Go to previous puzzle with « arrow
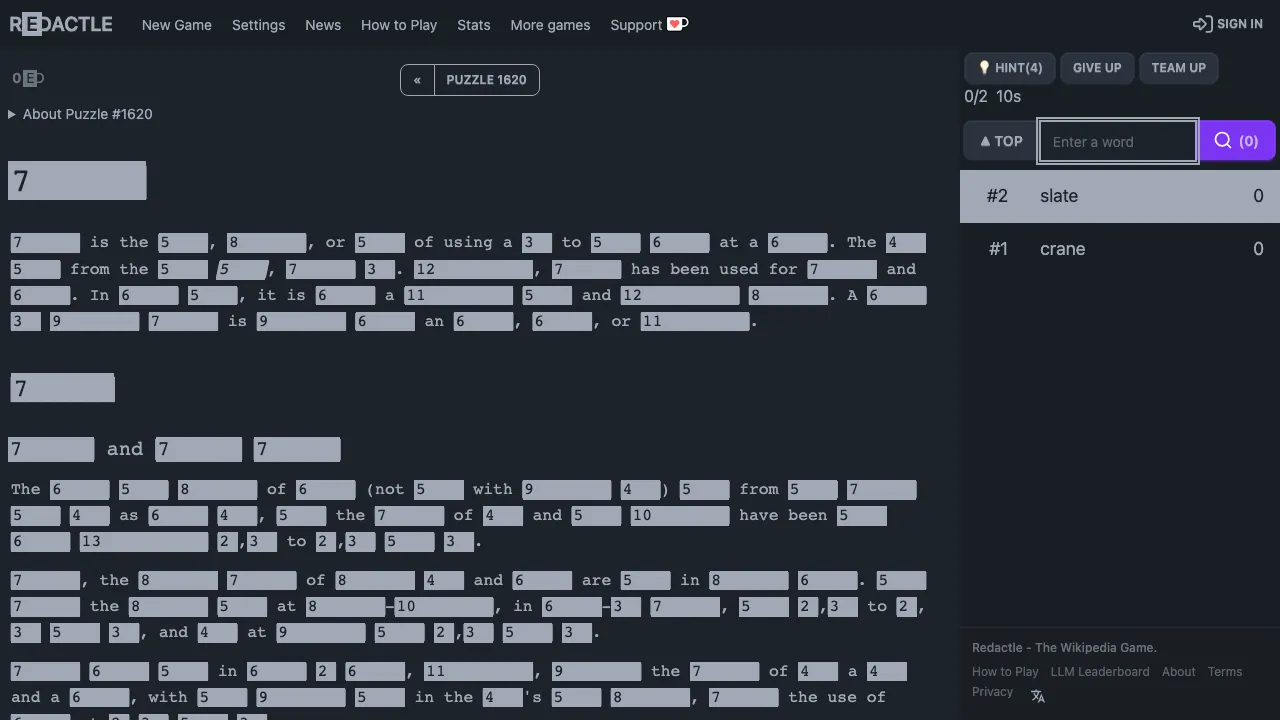1280x720 pixels. [417, 80]
